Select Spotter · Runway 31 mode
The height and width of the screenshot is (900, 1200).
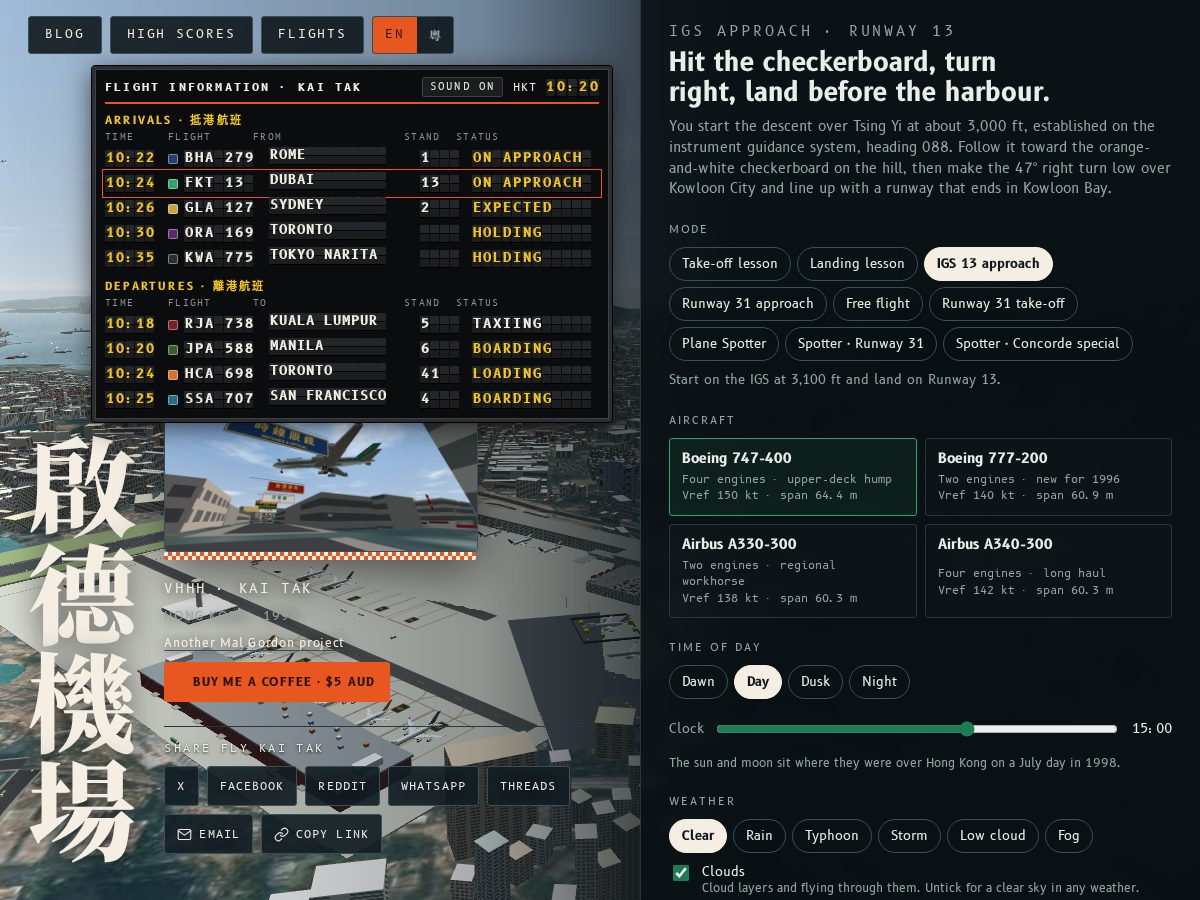[861, 344]
